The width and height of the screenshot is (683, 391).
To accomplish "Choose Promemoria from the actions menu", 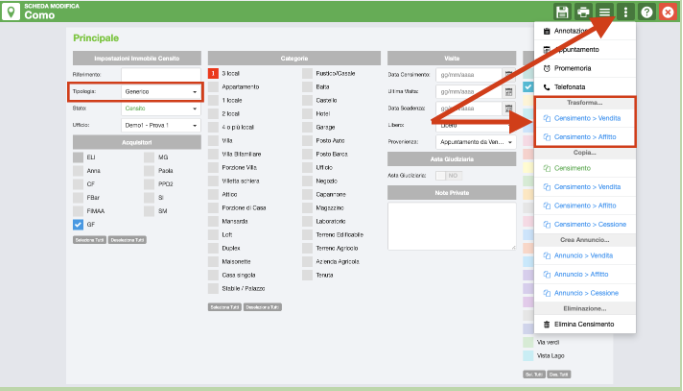I will click(x=585, y=68).
